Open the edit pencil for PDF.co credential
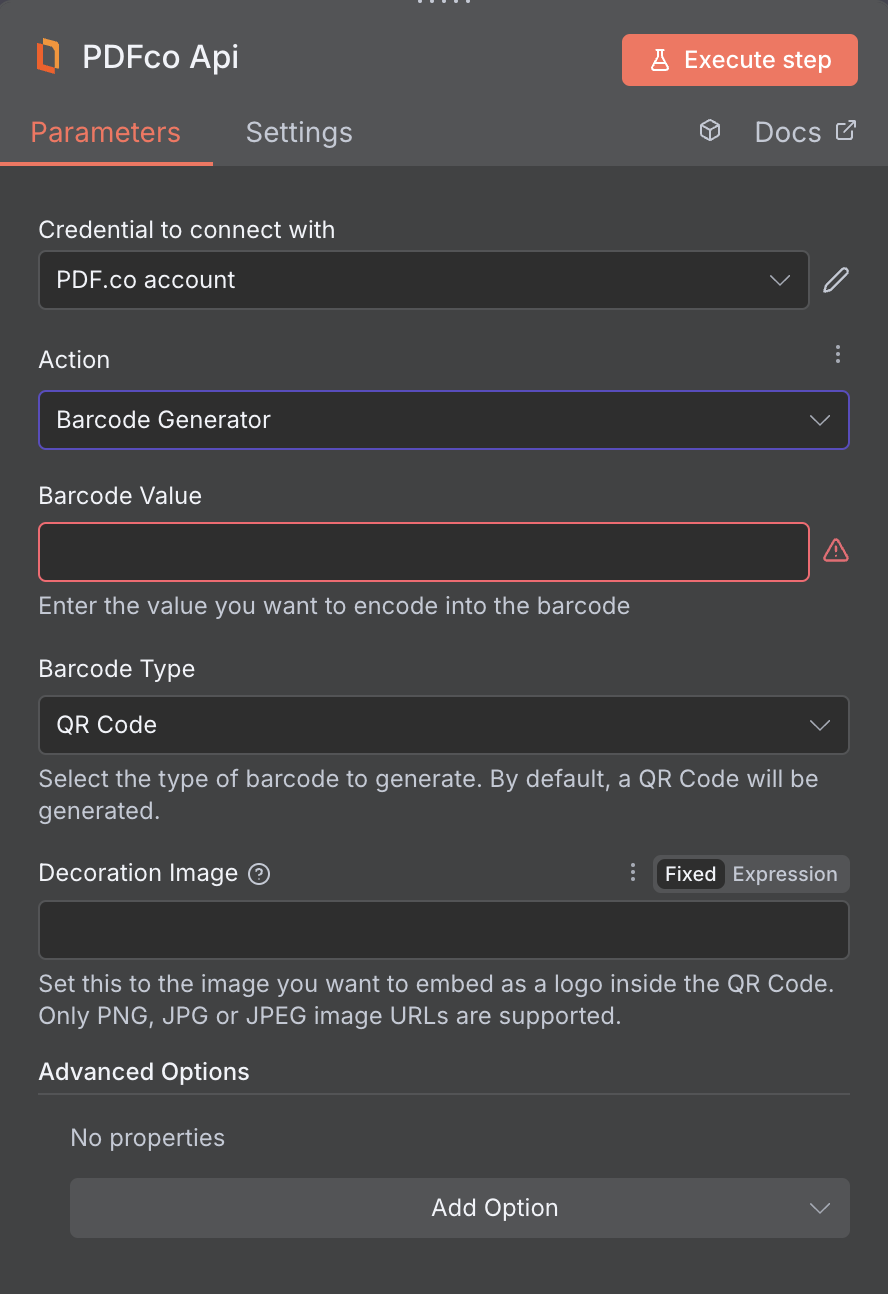The height and width of the screenshot is (1294, 888). 836,280
